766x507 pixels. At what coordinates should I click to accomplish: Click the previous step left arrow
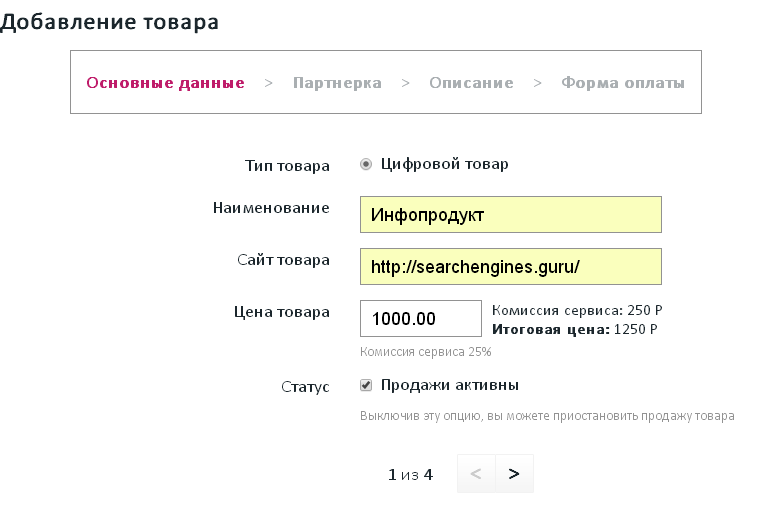point(476,474)
